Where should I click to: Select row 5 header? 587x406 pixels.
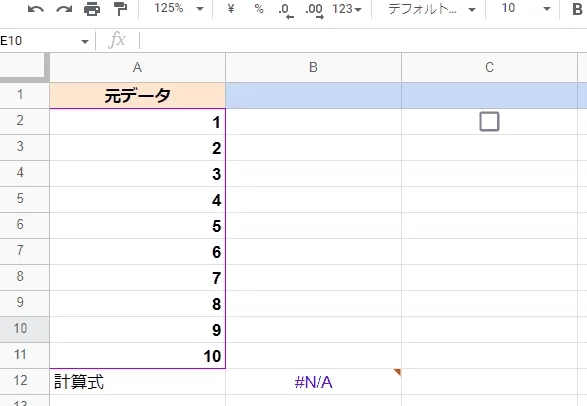[24, 199]
